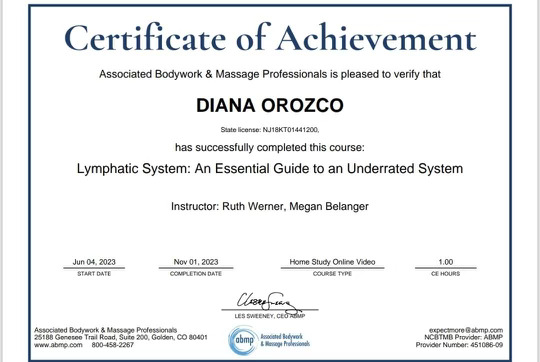Select the Certificate of Achievement title
The image size is (540, 362).
270,38
